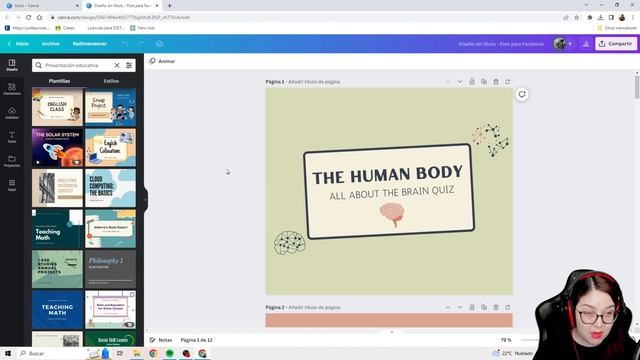This screenshot has width=640, height=360.
Task: Add a new page after page 1
Action: click(508, 82)
